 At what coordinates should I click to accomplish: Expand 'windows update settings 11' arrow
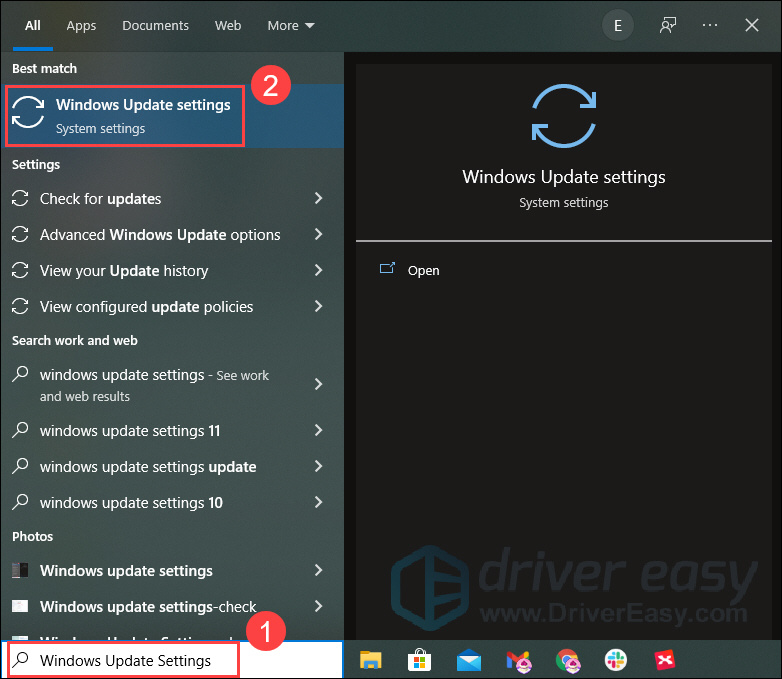tap(318, 430)
